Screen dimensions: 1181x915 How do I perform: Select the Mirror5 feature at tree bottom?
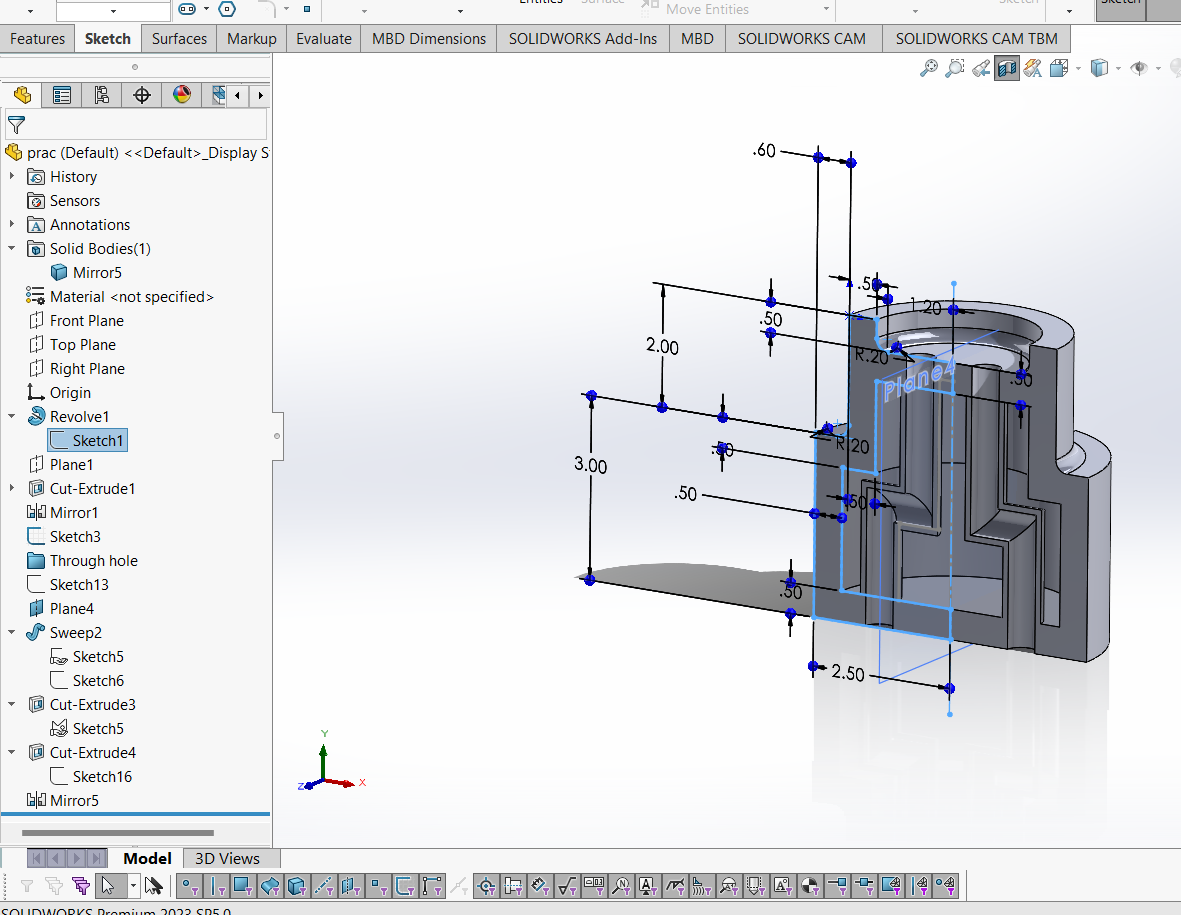click(x=63, y=801)
